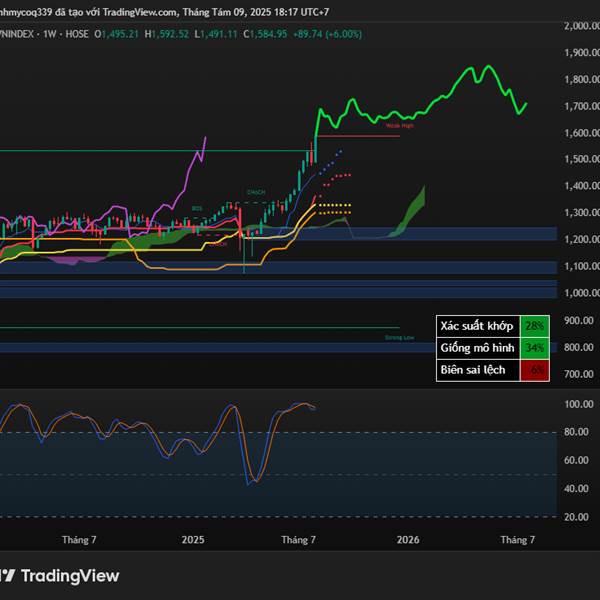Click the 1,200.00 price axis label
Viewport: 600px width, 600px height.
[x=582, y=239]
